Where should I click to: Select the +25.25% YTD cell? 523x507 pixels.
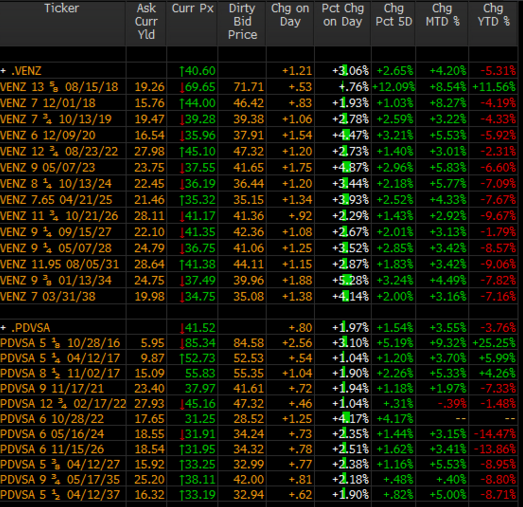tap(494, 343)
